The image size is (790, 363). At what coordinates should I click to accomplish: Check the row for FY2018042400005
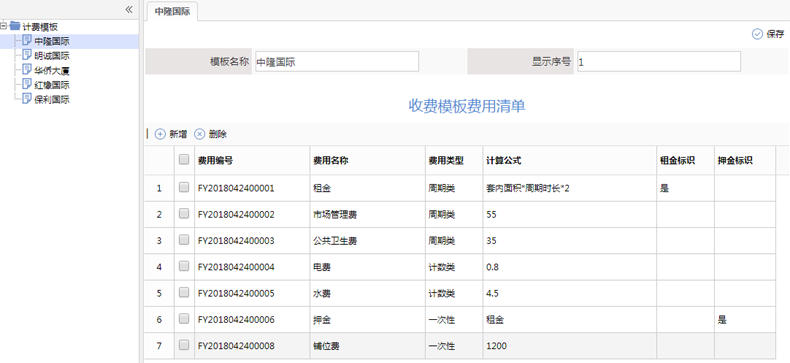[x=184, y=292]
